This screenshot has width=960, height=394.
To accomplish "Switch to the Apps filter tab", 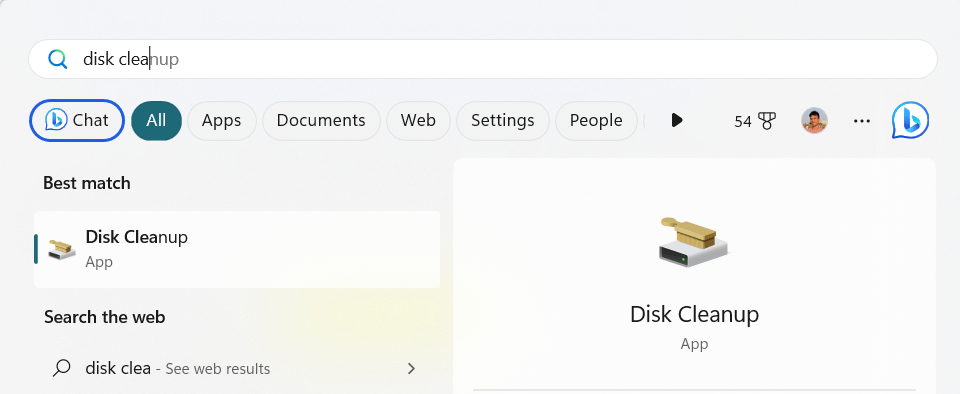I will [222, 121].
